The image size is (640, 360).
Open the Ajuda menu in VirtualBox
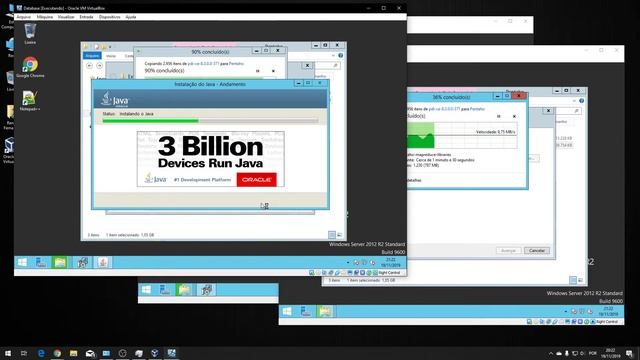click(x=131, y=17)
